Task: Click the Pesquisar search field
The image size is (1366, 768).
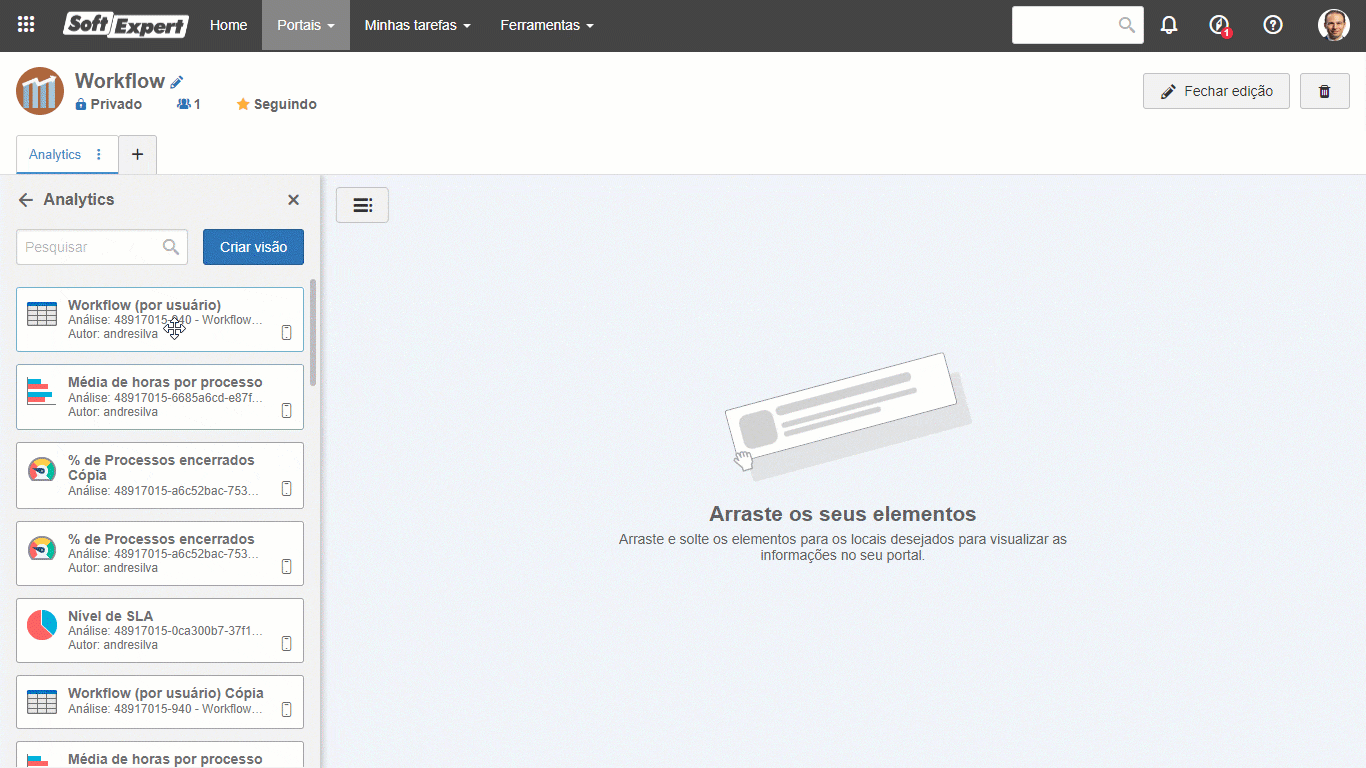Action: [x=88, y=247]
